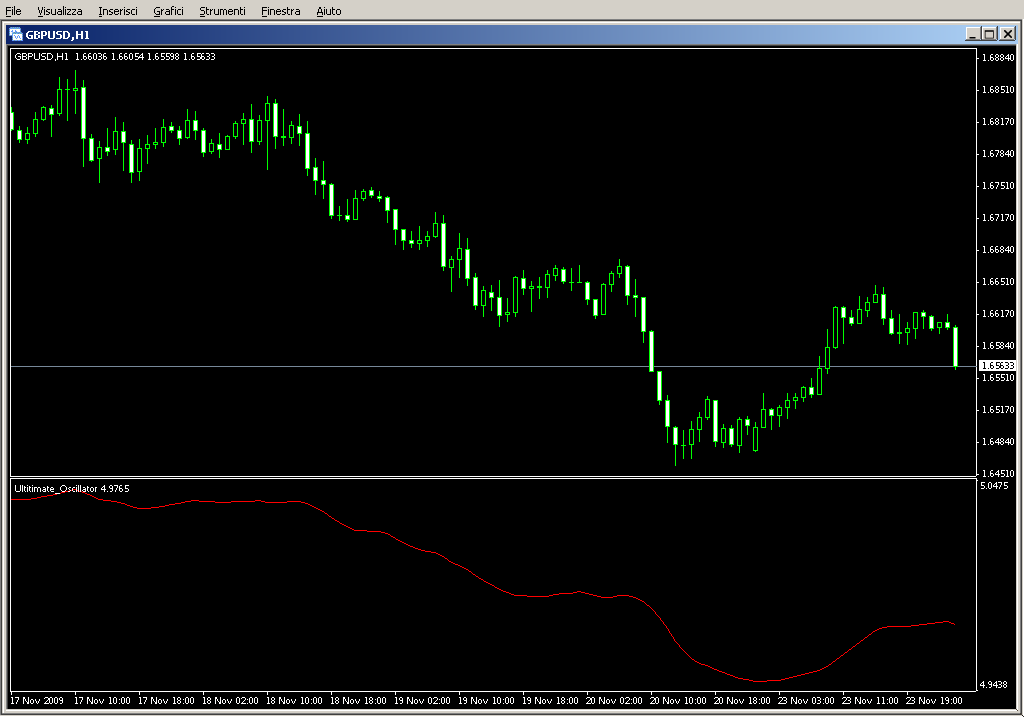This screenshot has height=717, width=1024.
Task: Click the 1.65840 price scale label
Action: coord(999,345)
